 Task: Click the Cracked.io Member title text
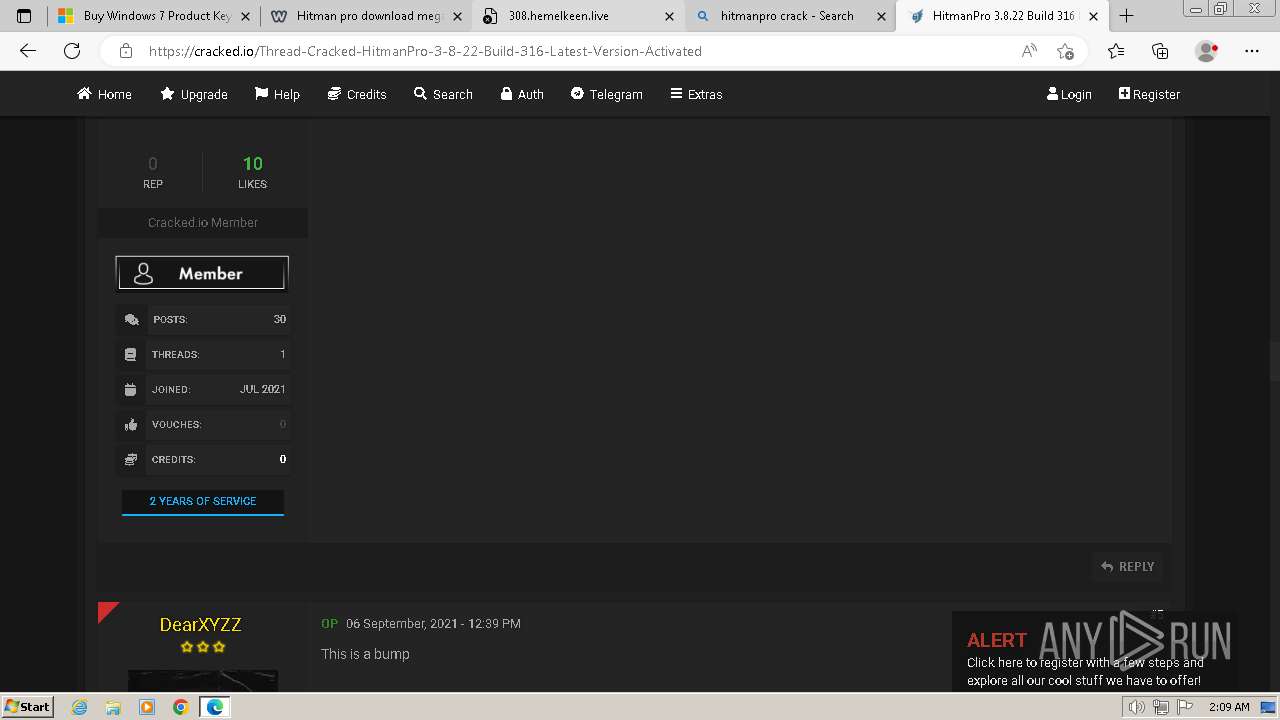(x=203, y=222)
